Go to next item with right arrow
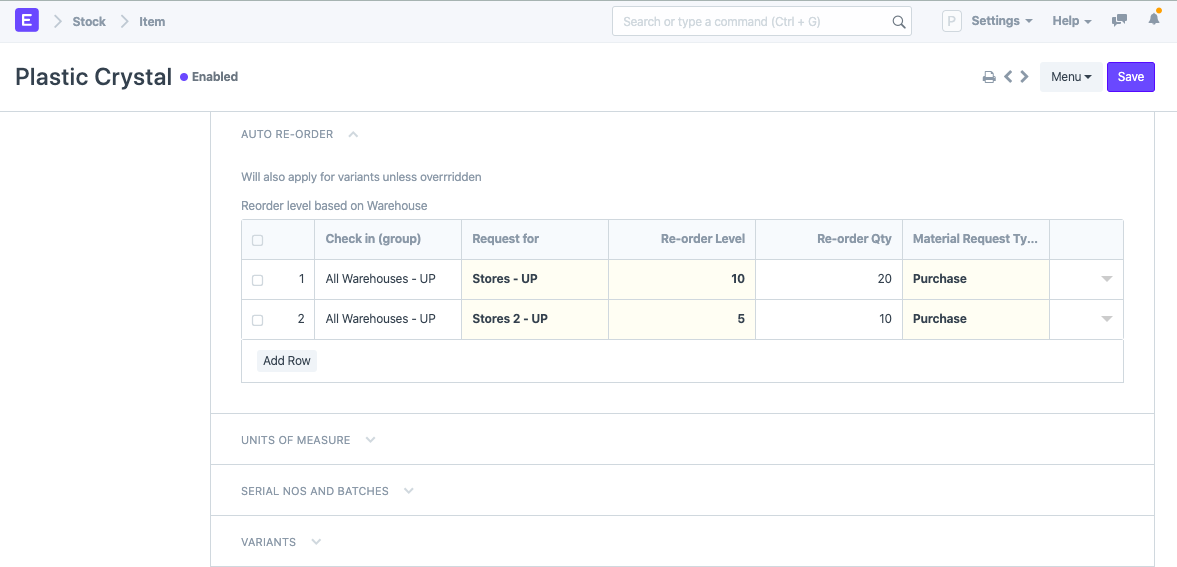This screenshot has height=567, width=1177. click(x=1024, y=77)
